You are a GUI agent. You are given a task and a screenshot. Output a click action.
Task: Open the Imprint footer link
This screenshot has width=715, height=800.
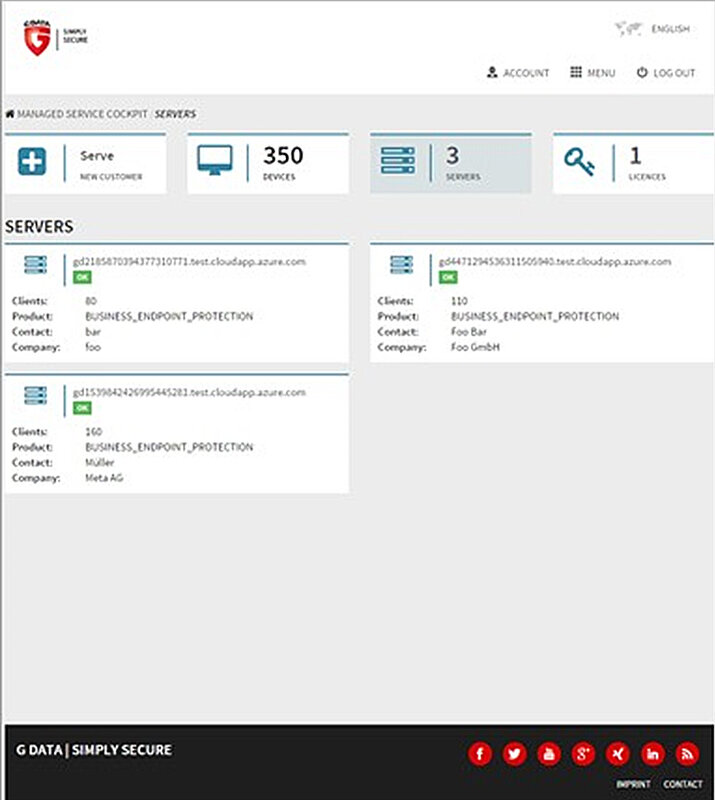(633, 784)
